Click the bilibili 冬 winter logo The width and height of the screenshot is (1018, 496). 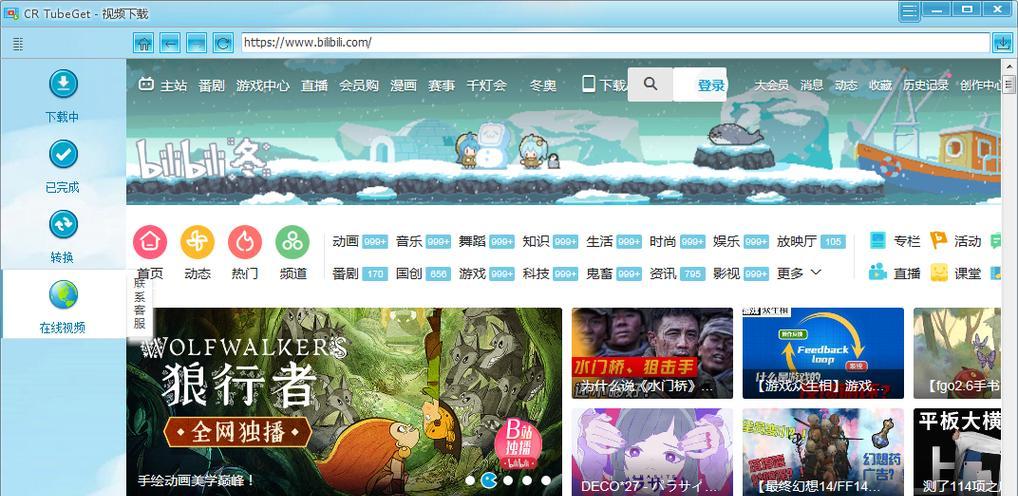point(203,158)
